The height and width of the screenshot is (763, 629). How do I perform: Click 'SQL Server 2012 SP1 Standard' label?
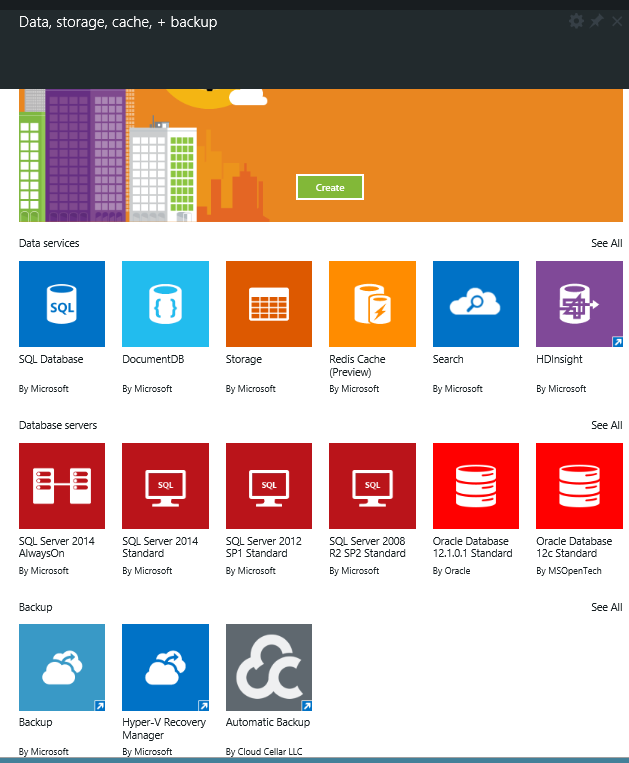click(264, 547)
